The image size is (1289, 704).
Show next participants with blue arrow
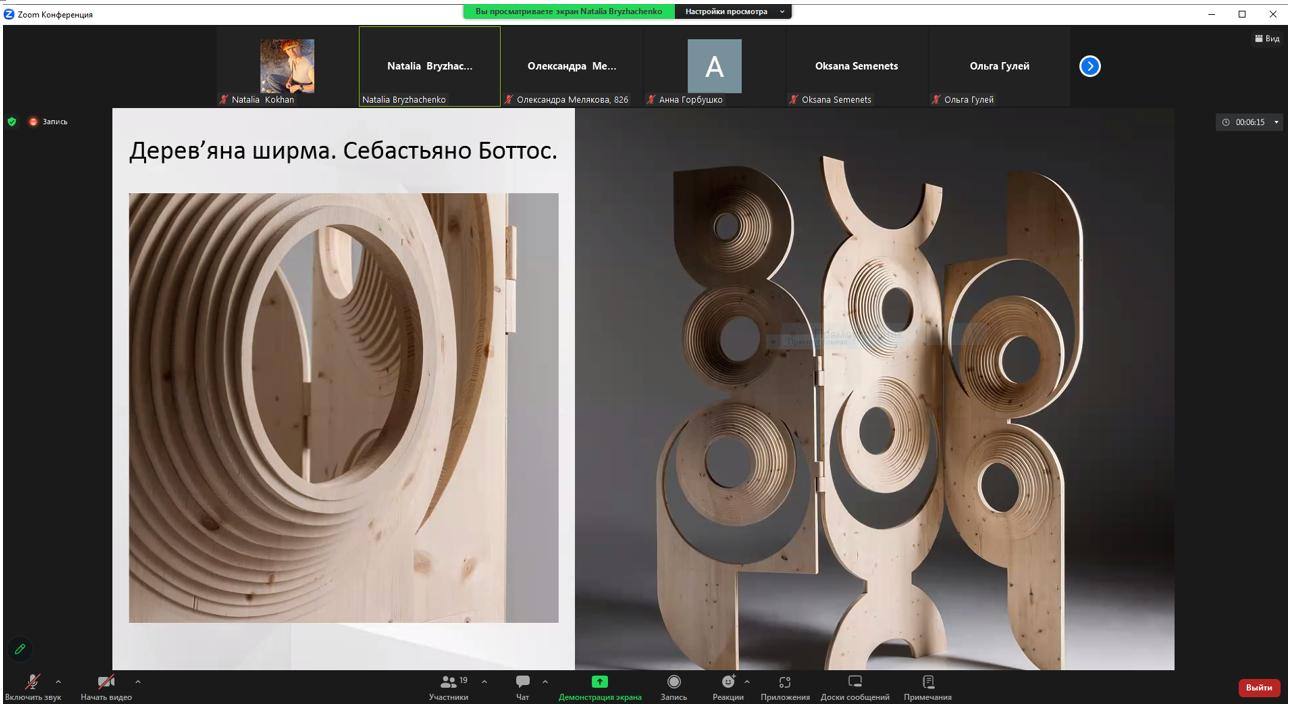[1090, 66]
